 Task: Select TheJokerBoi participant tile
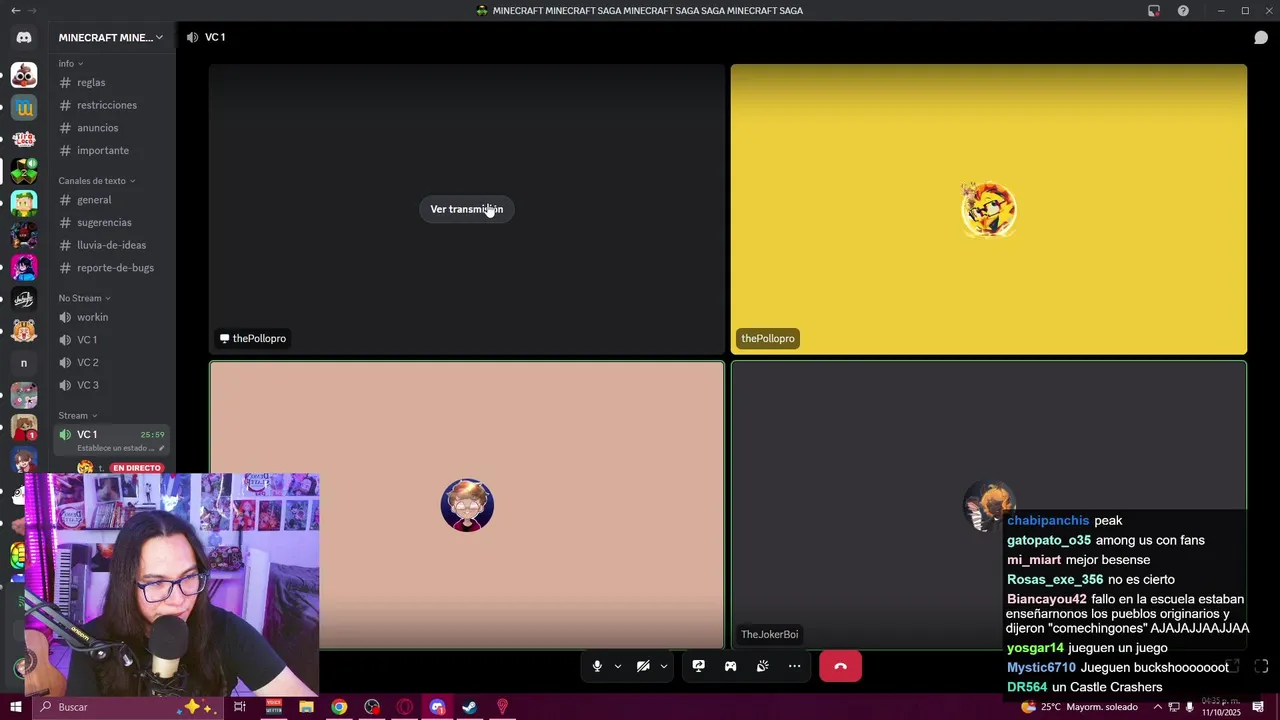pyautogui.click(x=988, y=505)
